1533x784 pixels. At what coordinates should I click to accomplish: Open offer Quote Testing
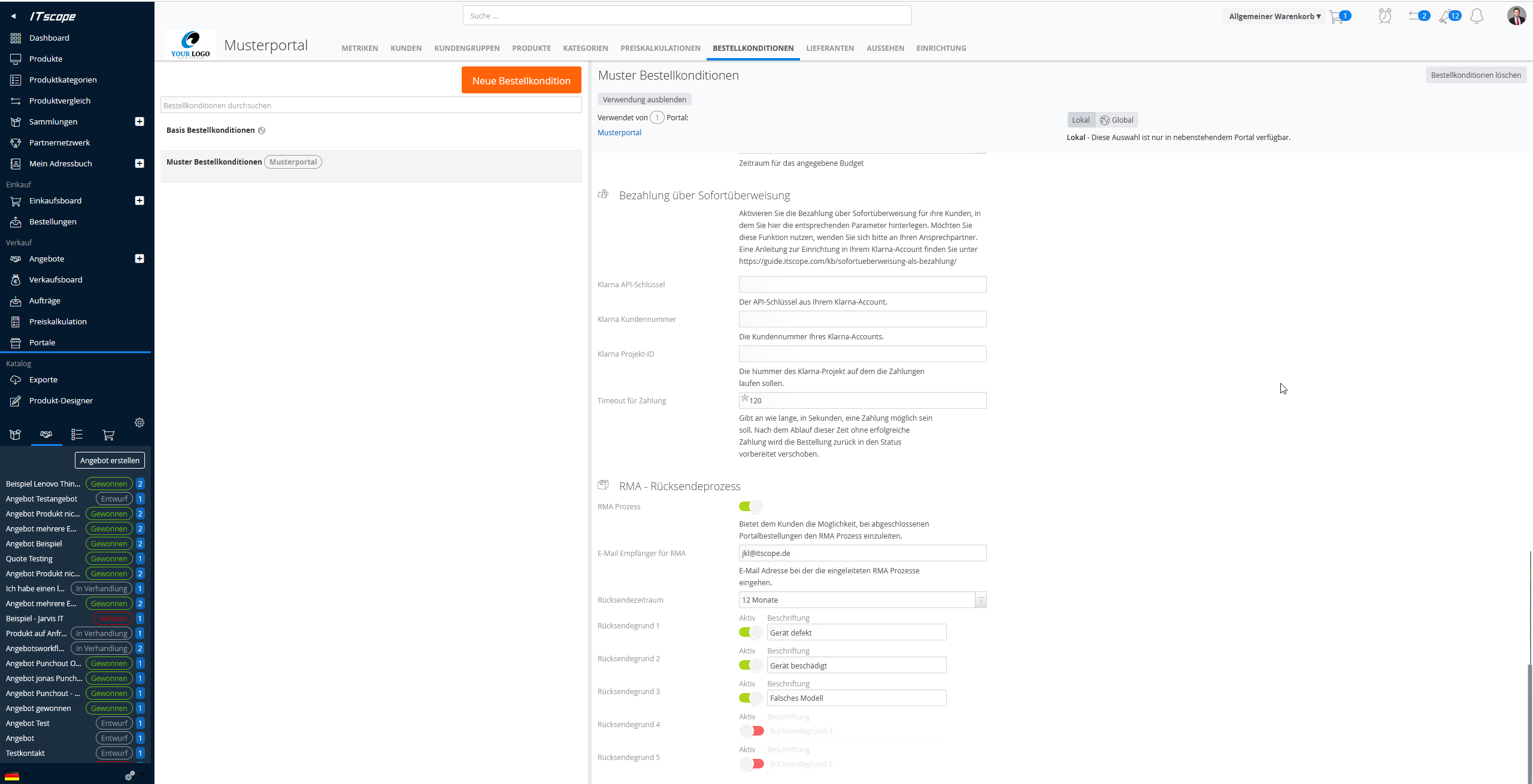click(x=29, y=558)
